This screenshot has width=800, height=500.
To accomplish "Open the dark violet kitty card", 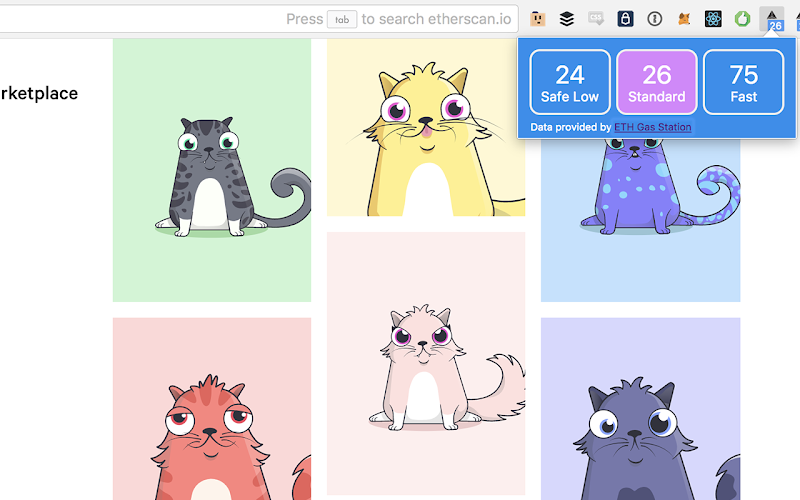I will (640, 409).
